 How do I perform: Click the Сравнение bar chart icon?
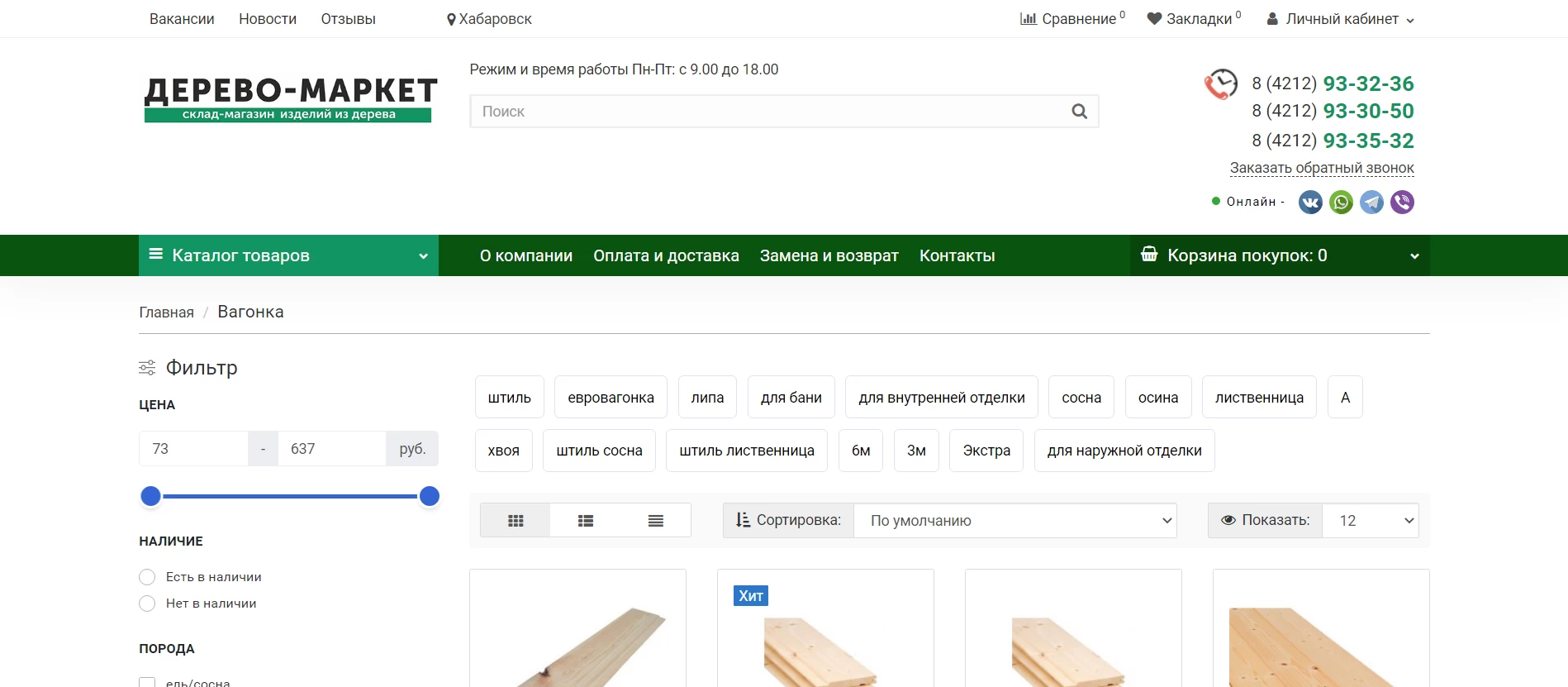(x=1028, y=18)
